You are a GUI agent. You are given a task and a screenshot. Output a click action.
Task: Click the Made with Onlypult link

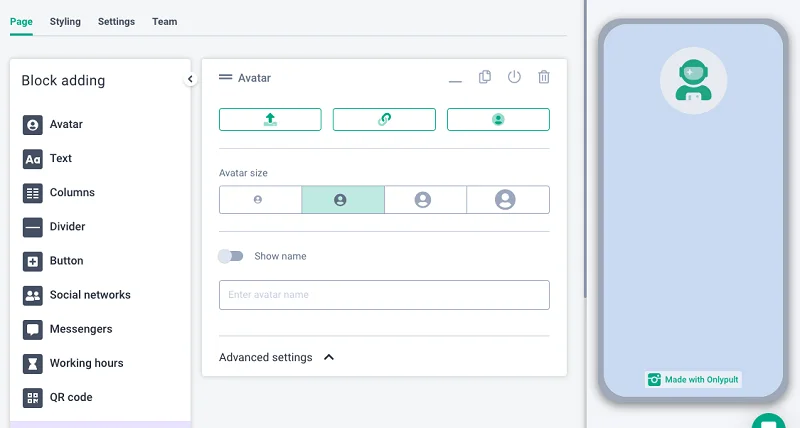click(693, 380)
